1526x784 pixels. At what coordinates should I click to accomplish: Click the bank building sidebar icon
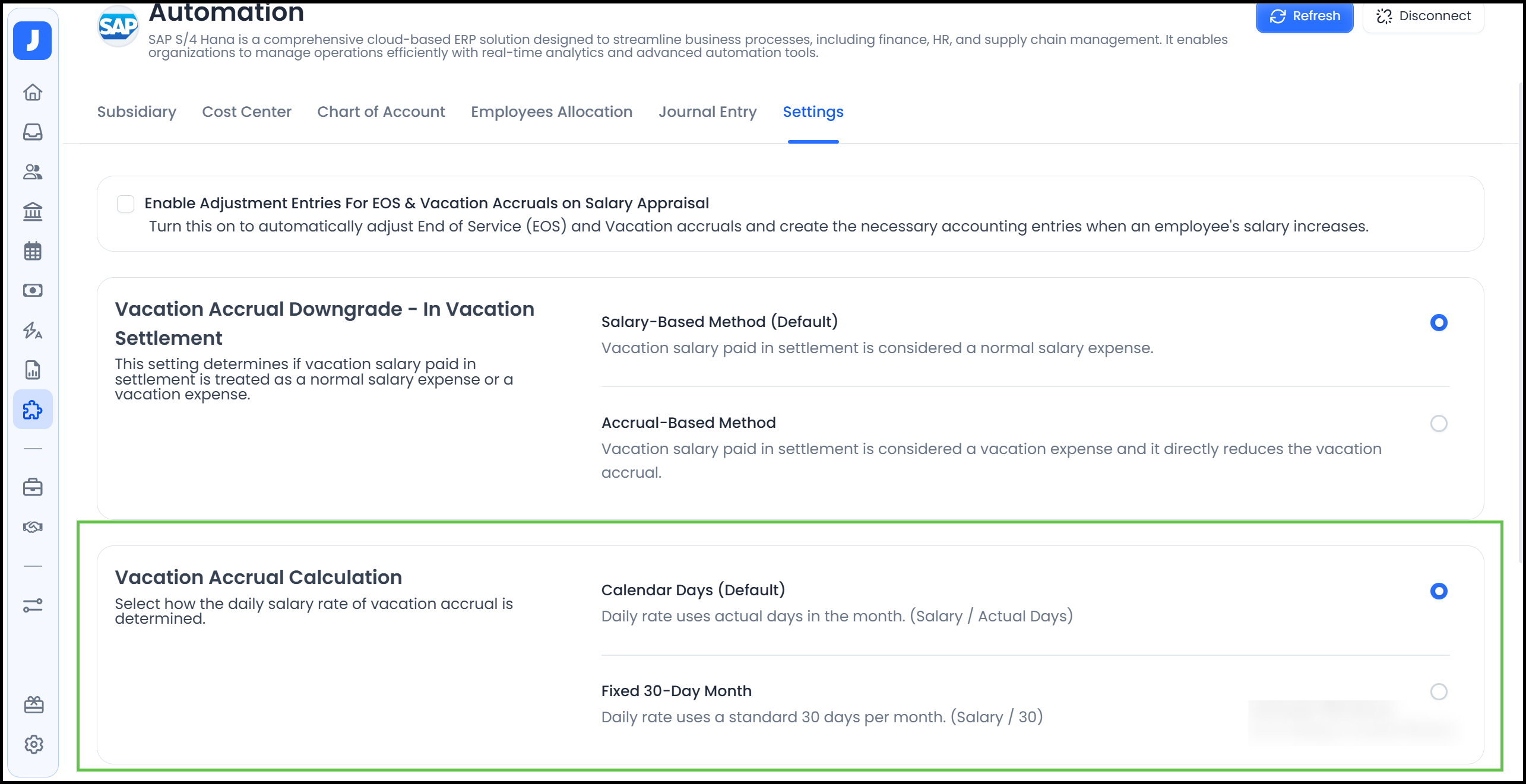pos(33,211)
